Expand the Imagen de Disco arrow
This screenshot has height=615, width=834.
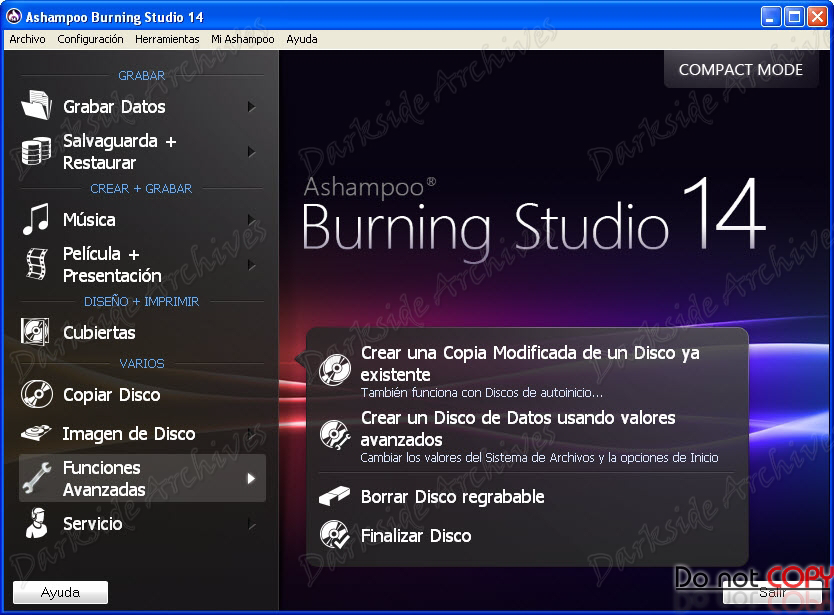[x=252, y=434]
